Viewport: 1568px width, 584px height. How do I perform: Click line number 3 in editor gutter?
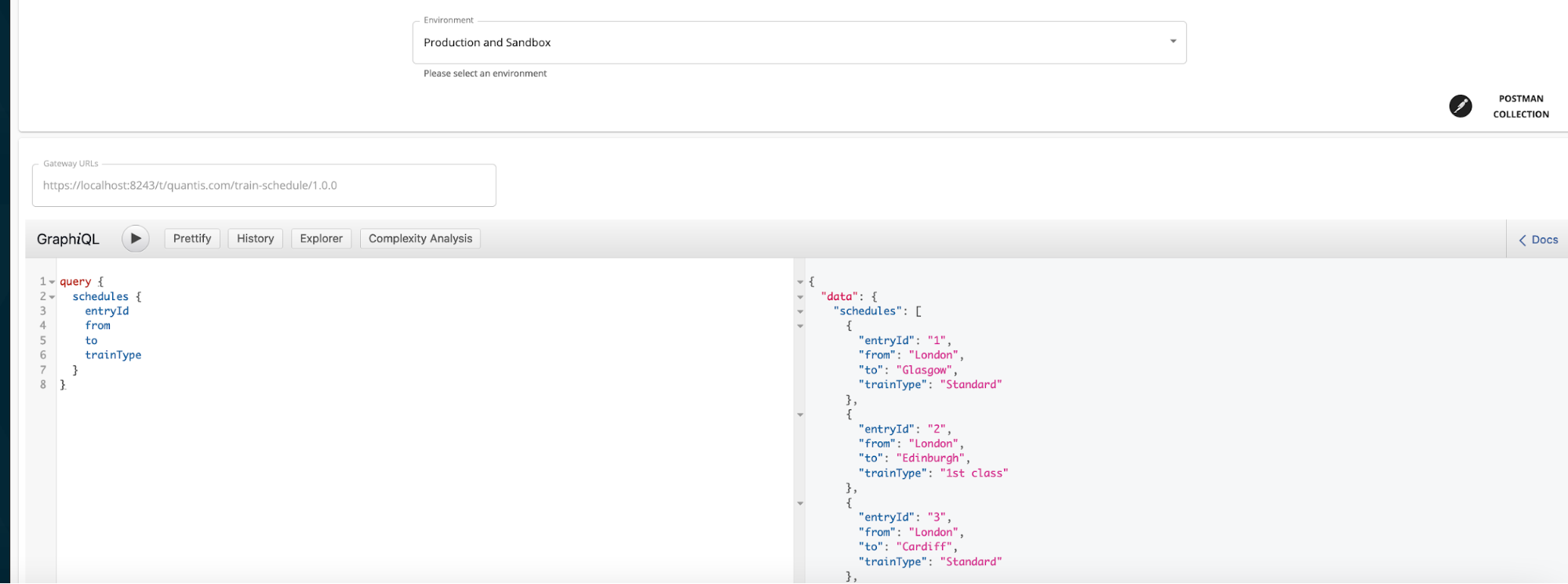(x=43, y=311)
